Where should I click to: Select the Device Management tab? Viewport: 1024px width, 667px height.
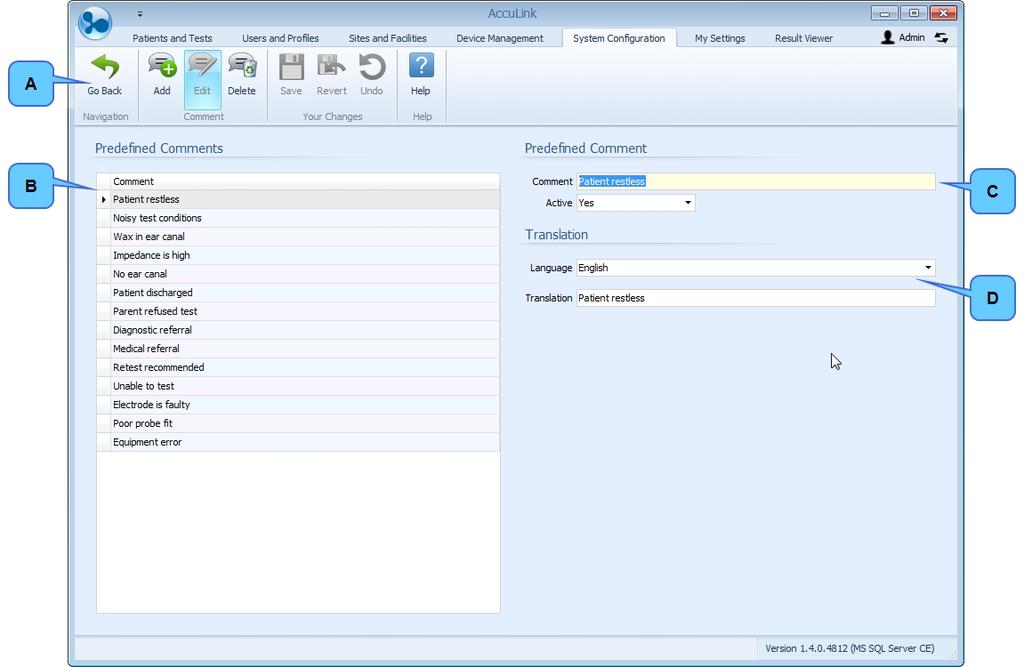(x=500, y=38)
